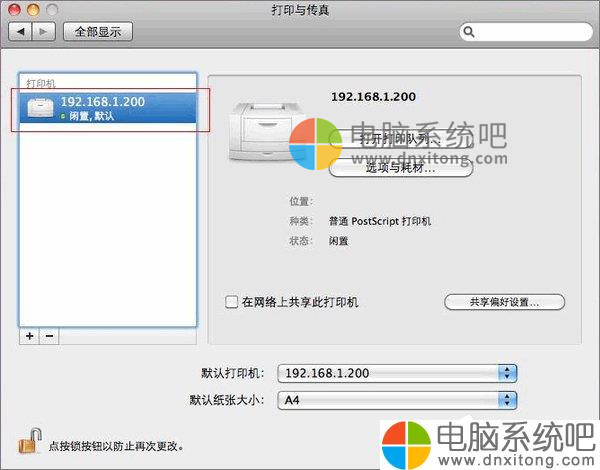Add a printer with plus button

click(x=29, y=336)
